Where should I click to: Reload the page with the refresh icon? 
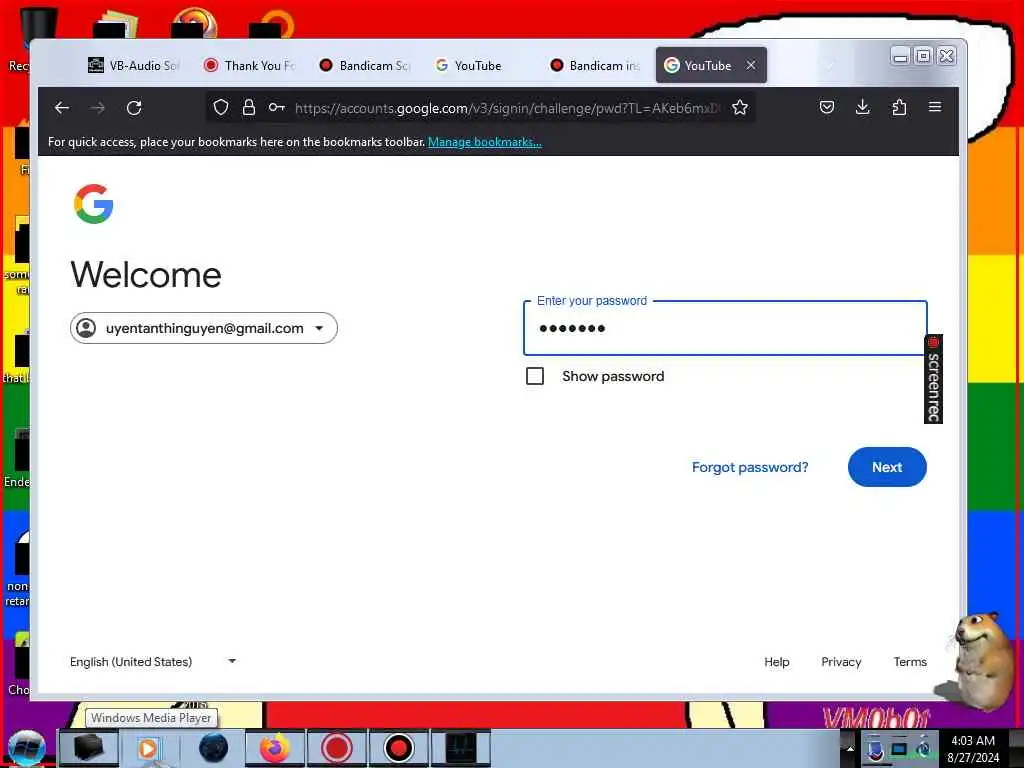click(134, 108)
